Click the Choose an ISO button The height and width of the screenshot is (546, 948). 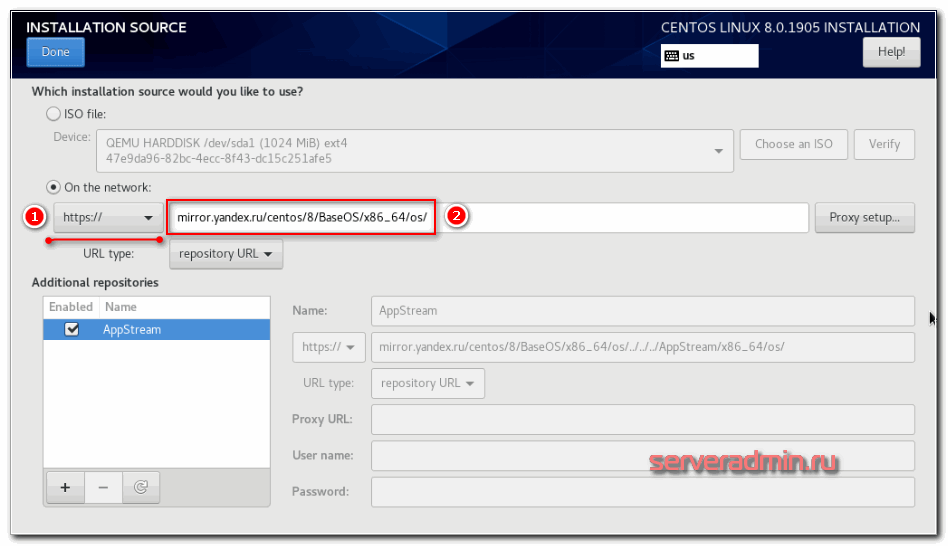793,144
